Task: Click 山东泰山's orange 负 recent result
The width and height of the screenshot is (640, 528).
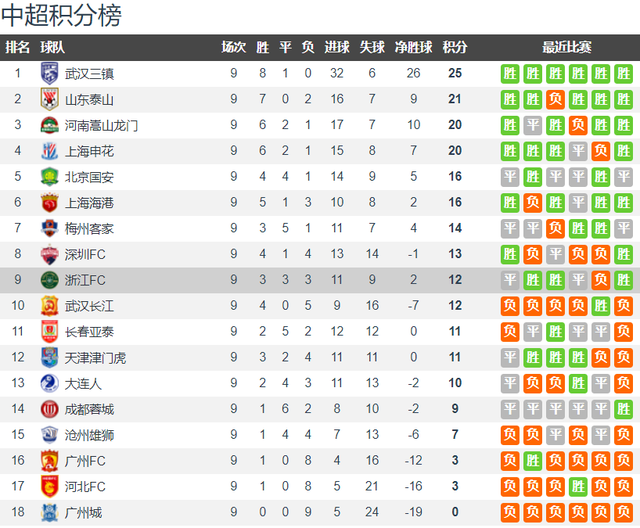Action: coord(555,99)
